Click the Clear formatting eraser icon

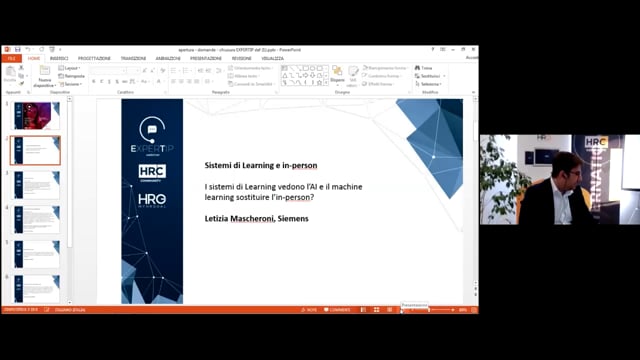pyautogui.click(x=162, y=71)
